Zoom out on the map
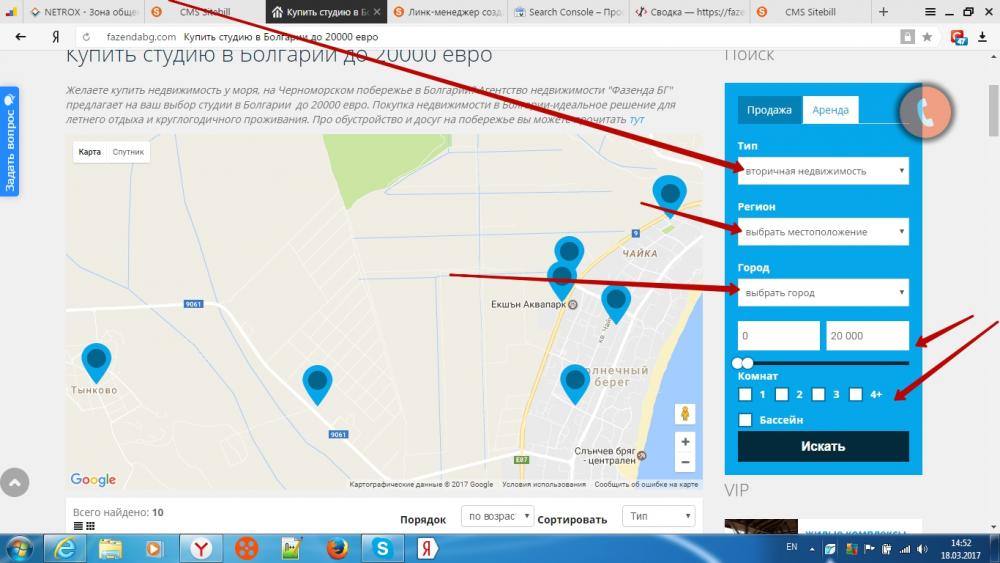The height and width of the screenshot is (563, 1000). click(x=685, y=462)
